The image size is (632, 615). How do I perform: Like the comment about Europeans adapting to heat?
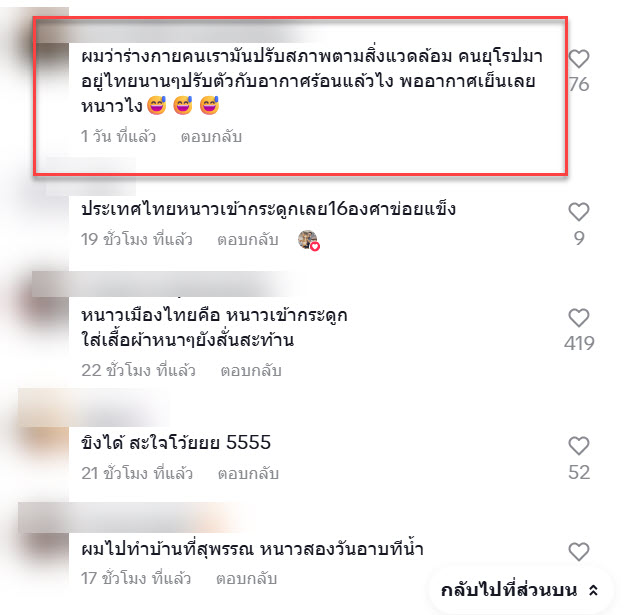click(579, 59)
